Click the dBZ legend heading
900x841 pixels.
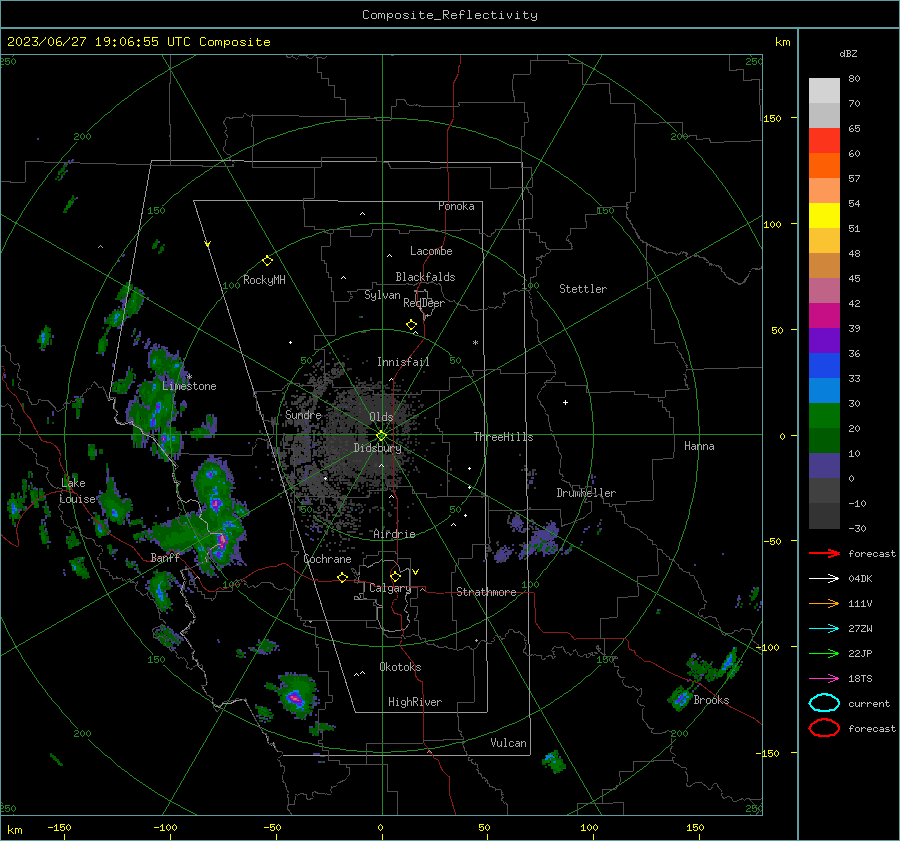[x=848, y=53]
